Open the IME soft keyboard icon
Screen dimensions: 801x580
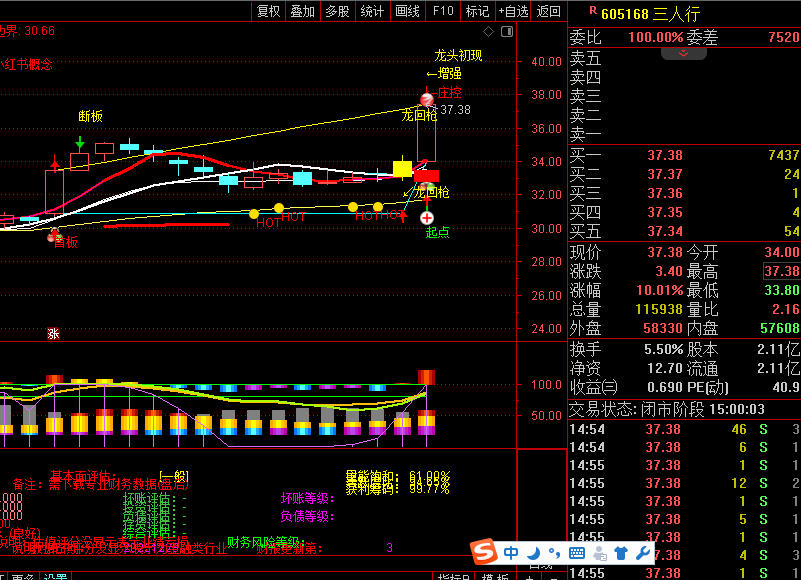578,552
